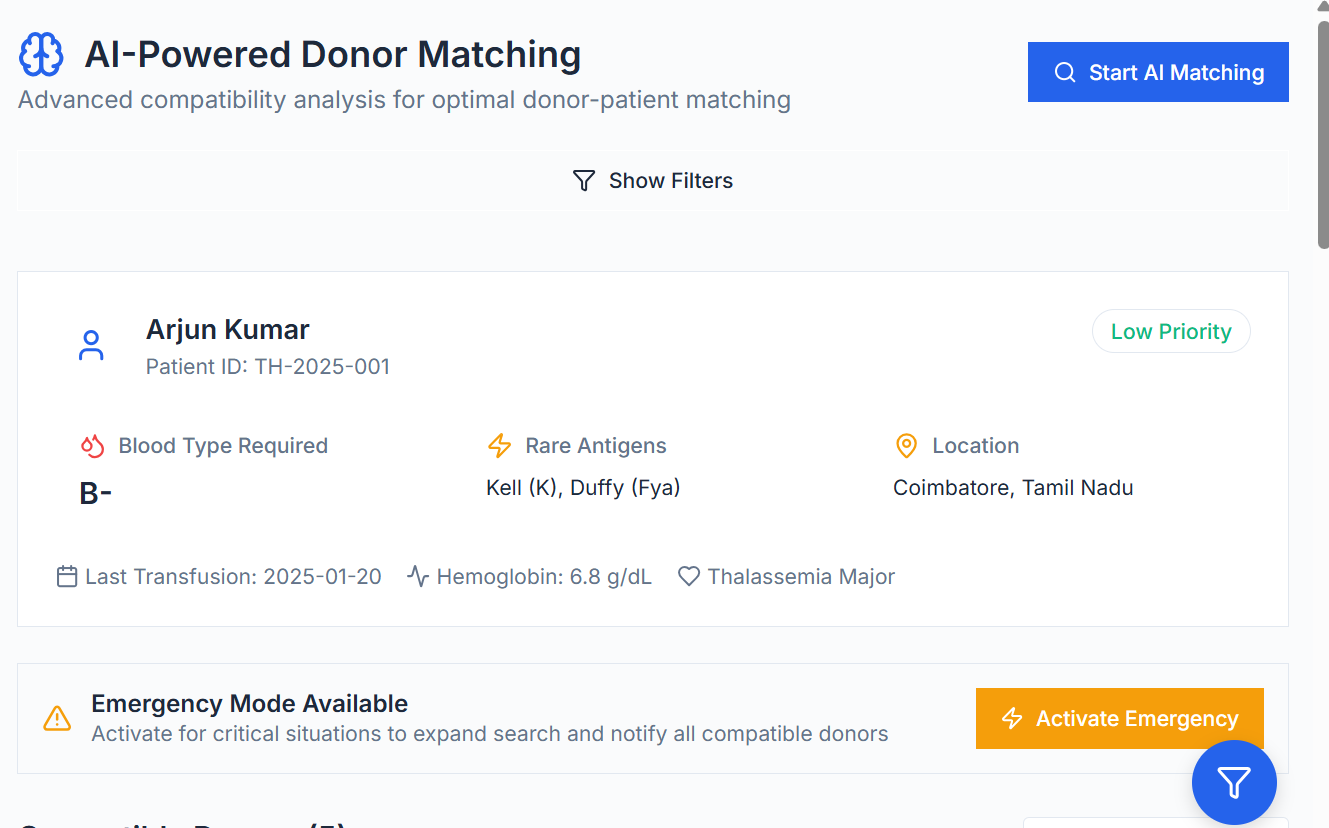Screen dimensions: 1329x828
Task: Click the patient name Arjun Kumar
Action: [x=228, y=330]
